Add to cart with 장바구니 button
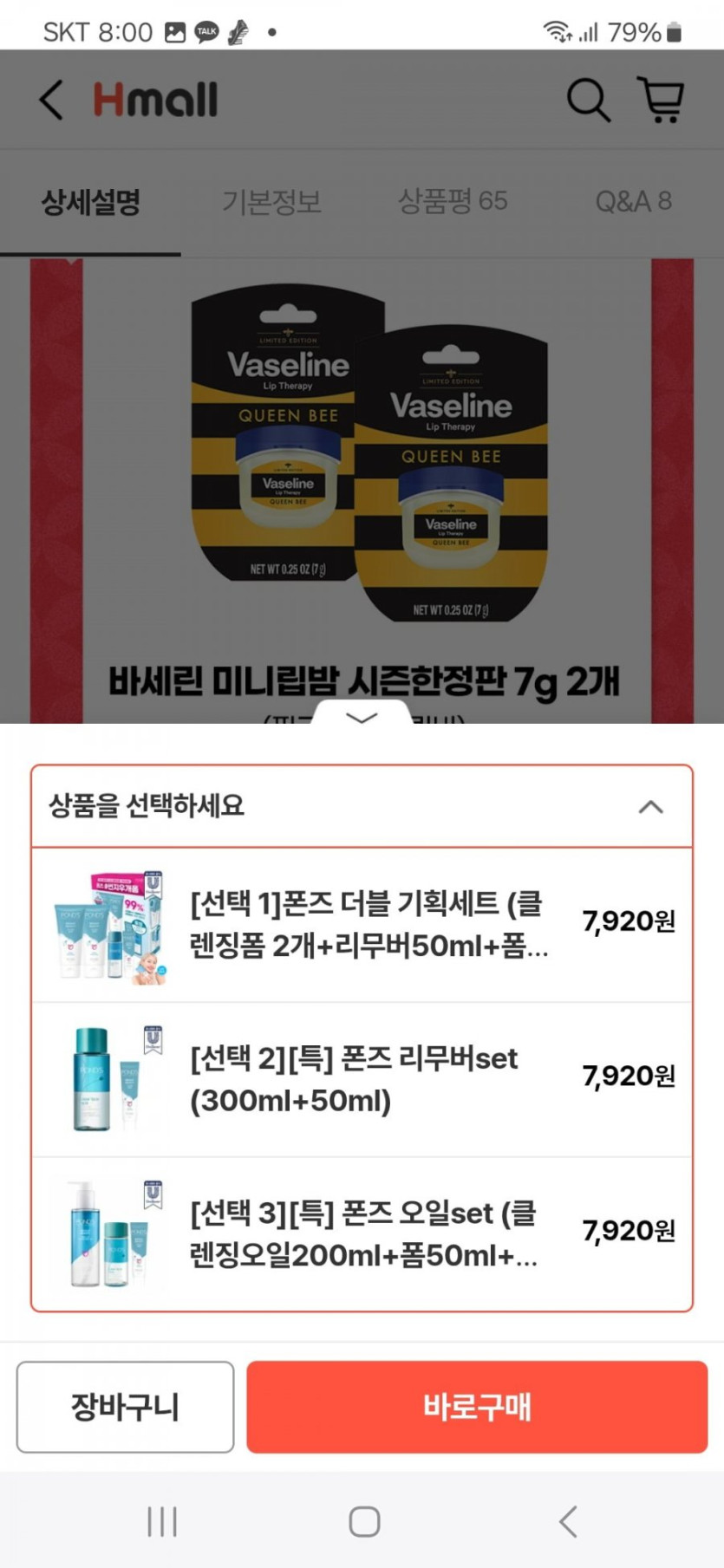Image resolution: width=724 pixels, height=1568 pixels. (x=125, y=1406)
